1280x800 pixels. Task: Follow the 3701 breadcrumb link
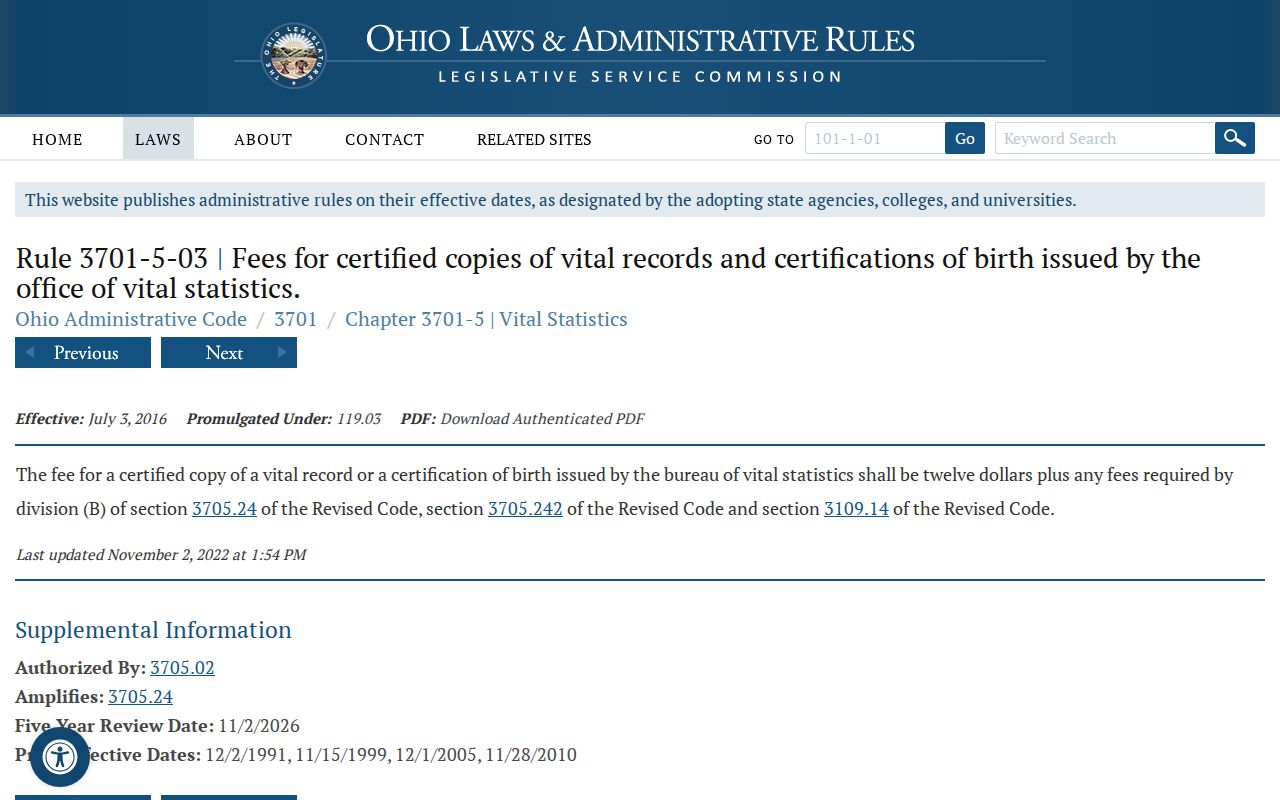pos(296,319)
